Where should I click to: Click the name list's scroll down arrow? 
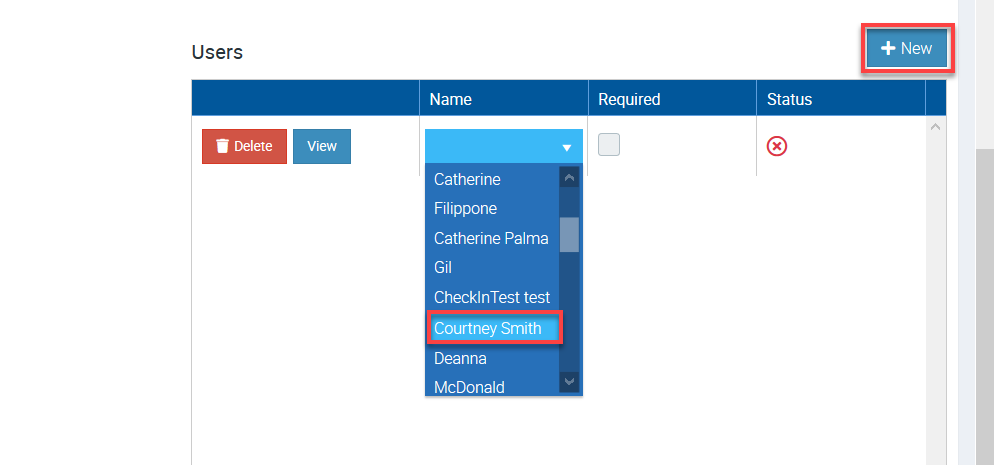pos(569,381)
